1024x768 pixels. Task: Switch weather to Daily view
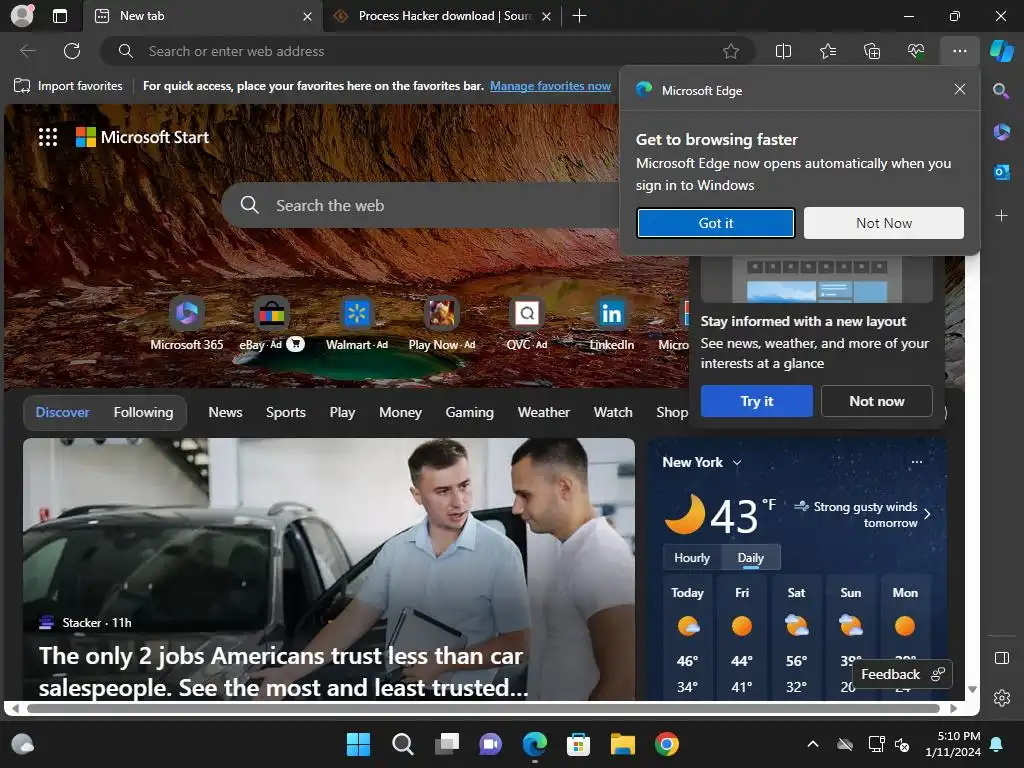[x=750, y=558]
